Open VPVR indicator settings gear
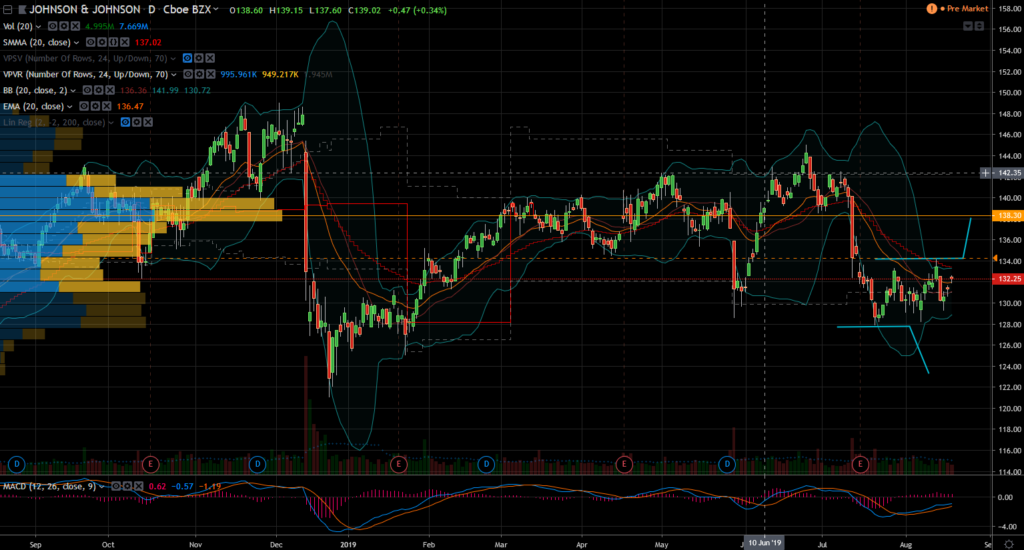The image size is (1024, 550). tap(199, 74)
